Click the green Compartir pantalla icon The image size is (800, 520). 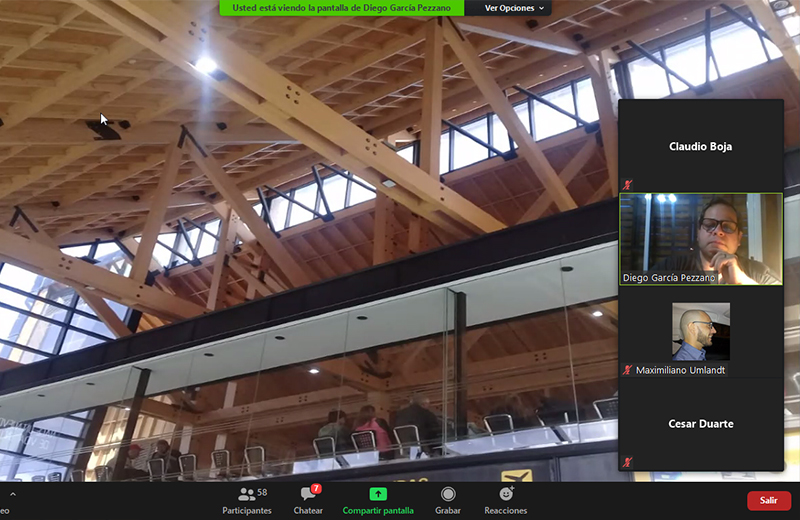pyautogui.click(x=378, y=494)
